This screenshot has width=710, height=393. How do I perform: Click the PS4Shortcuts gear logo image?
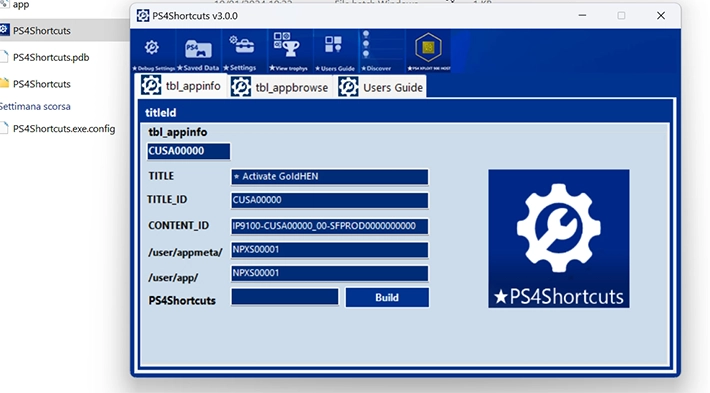(559, 239)
